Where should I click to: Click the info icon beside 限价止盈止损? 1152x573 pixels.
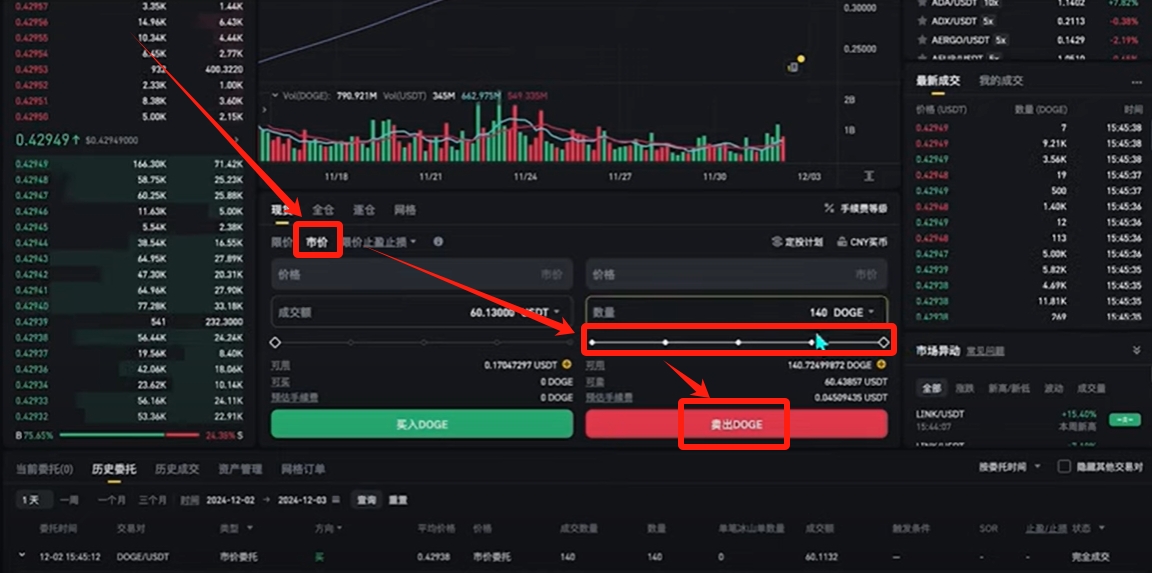438,242
